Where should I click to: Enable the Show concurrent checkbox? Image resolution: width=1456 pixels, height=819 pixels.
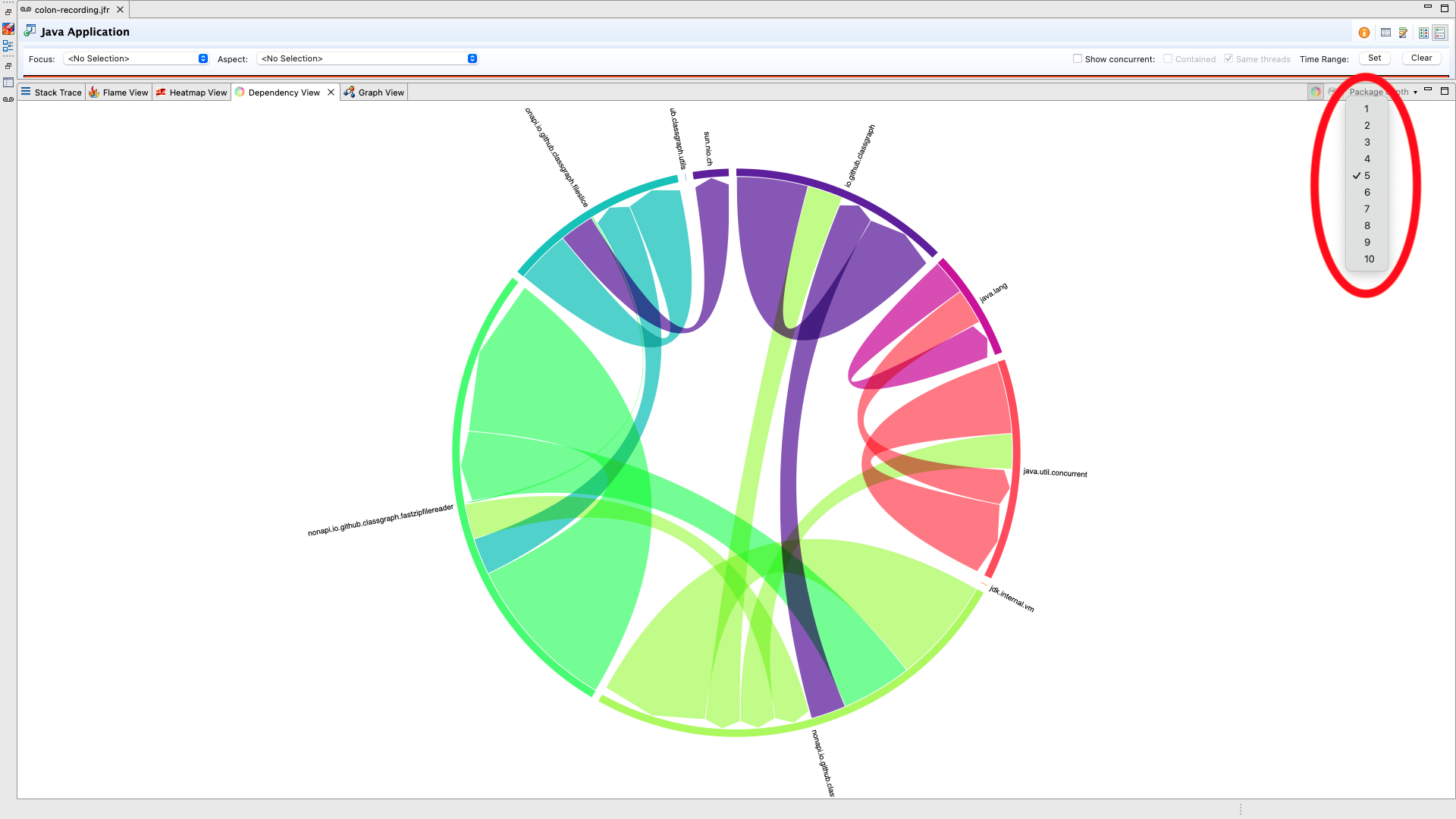[1078, 58]
